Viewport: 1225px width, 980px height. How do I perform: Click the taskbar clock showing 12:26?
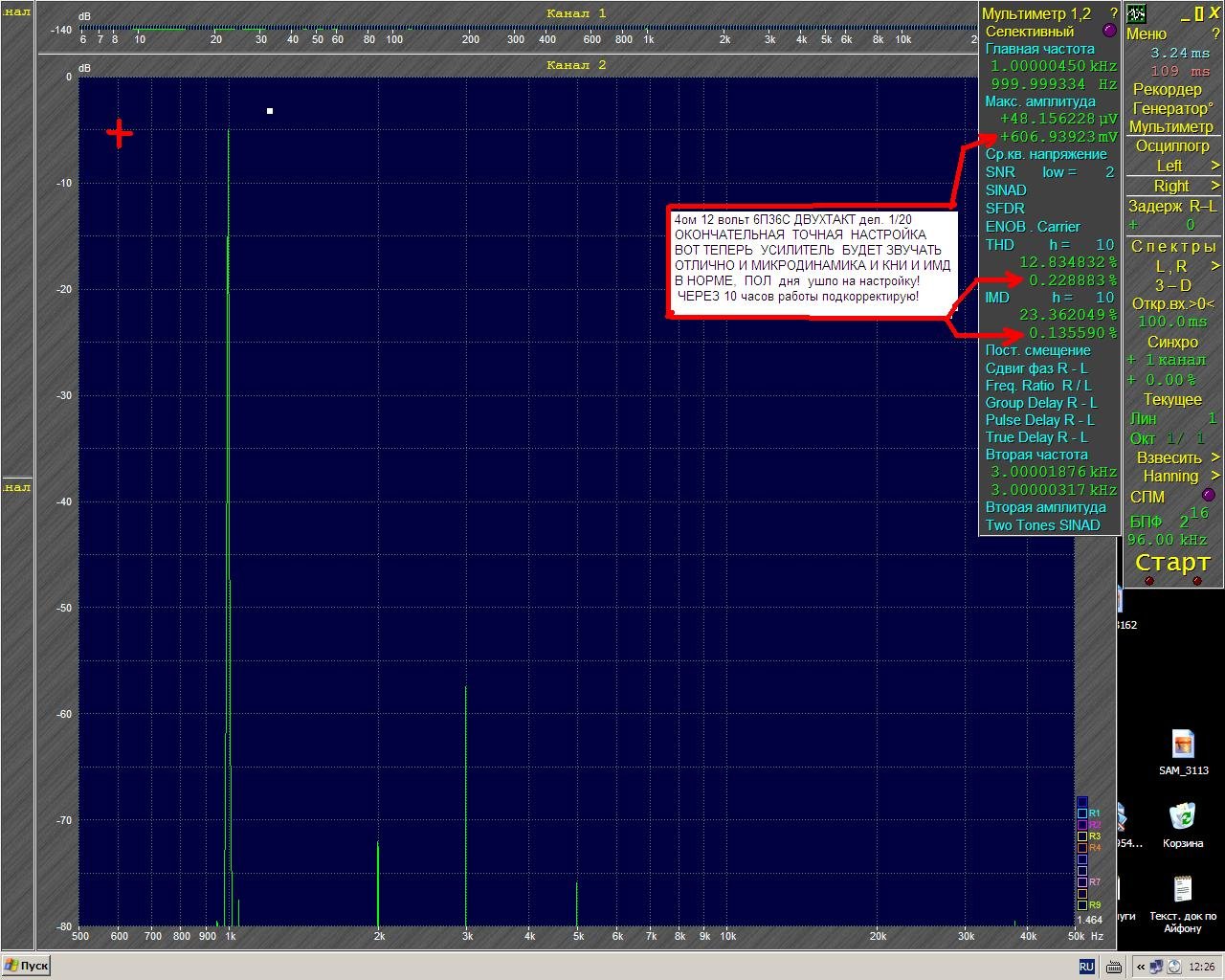tap(1201, 967)
